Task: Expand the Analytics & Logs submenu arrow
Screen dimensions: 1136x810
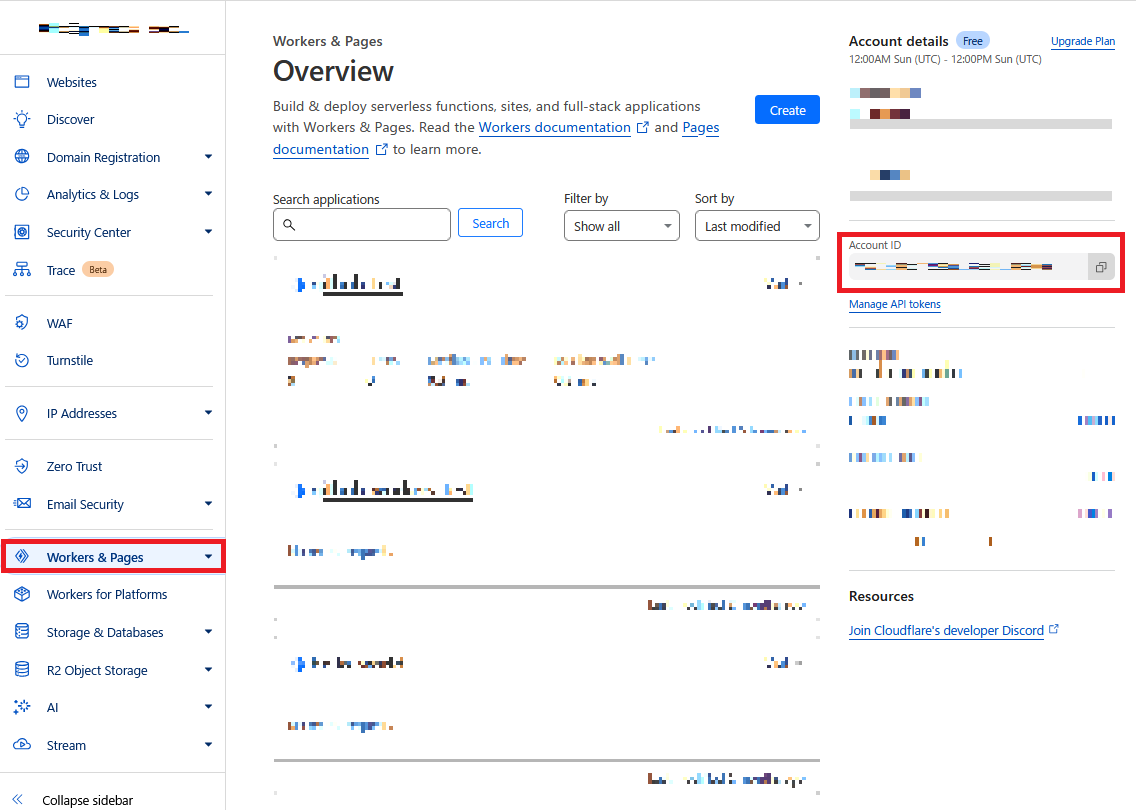Action: (x=209, y=193)
